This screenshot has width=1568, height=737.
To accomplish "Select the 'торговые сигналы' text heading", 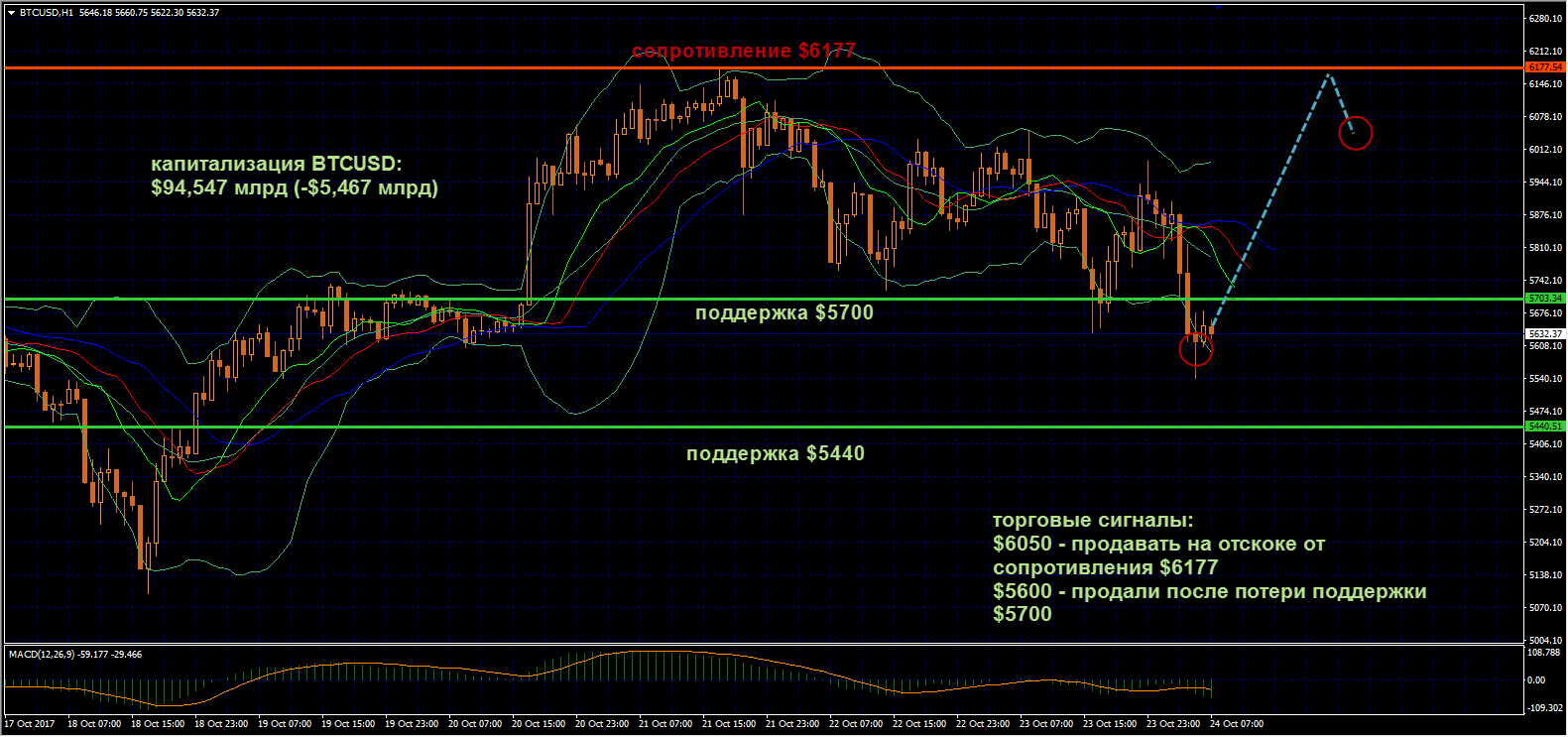I will click(1093, 521).
